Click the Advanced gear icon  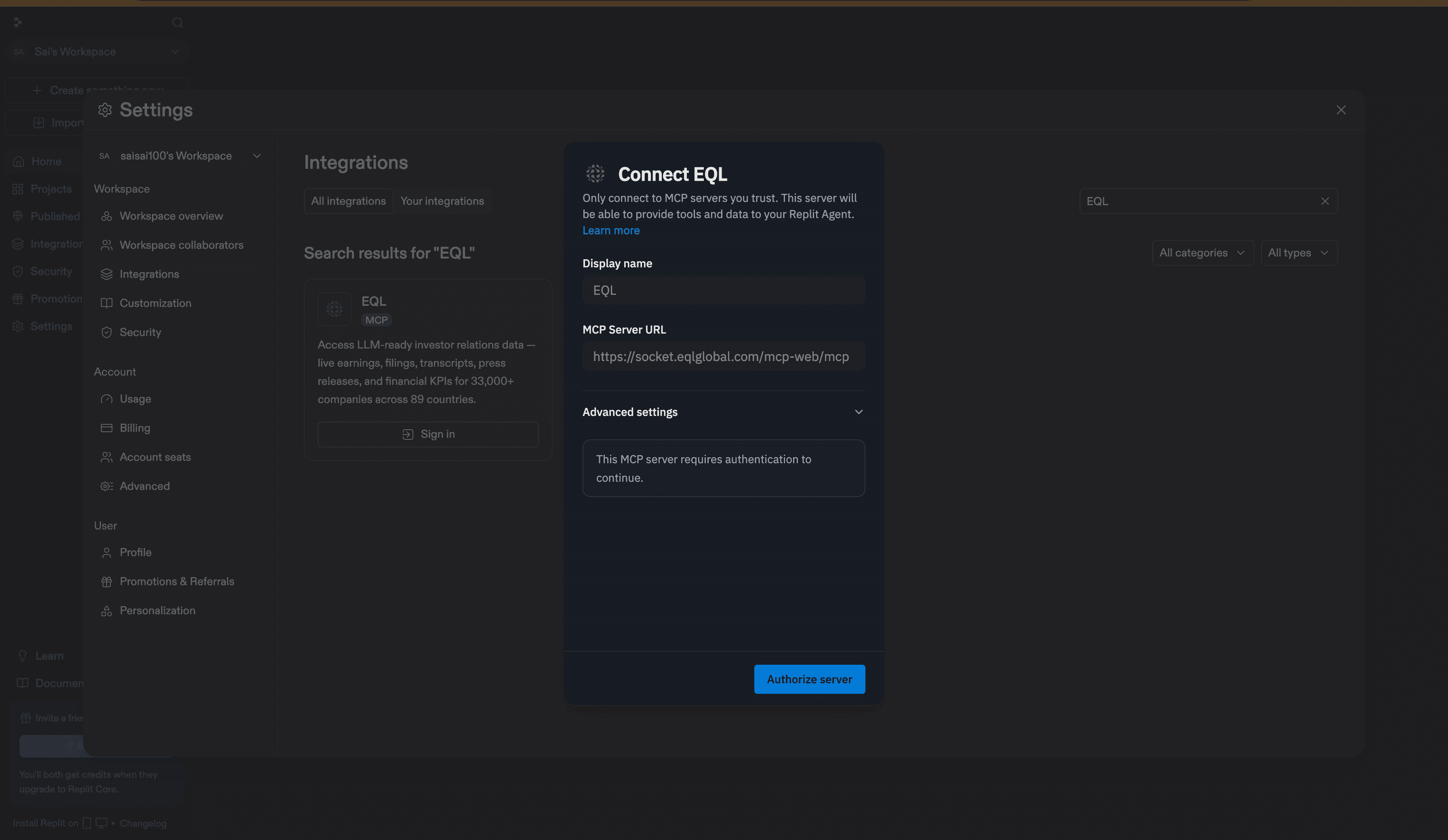pos(106,486)
